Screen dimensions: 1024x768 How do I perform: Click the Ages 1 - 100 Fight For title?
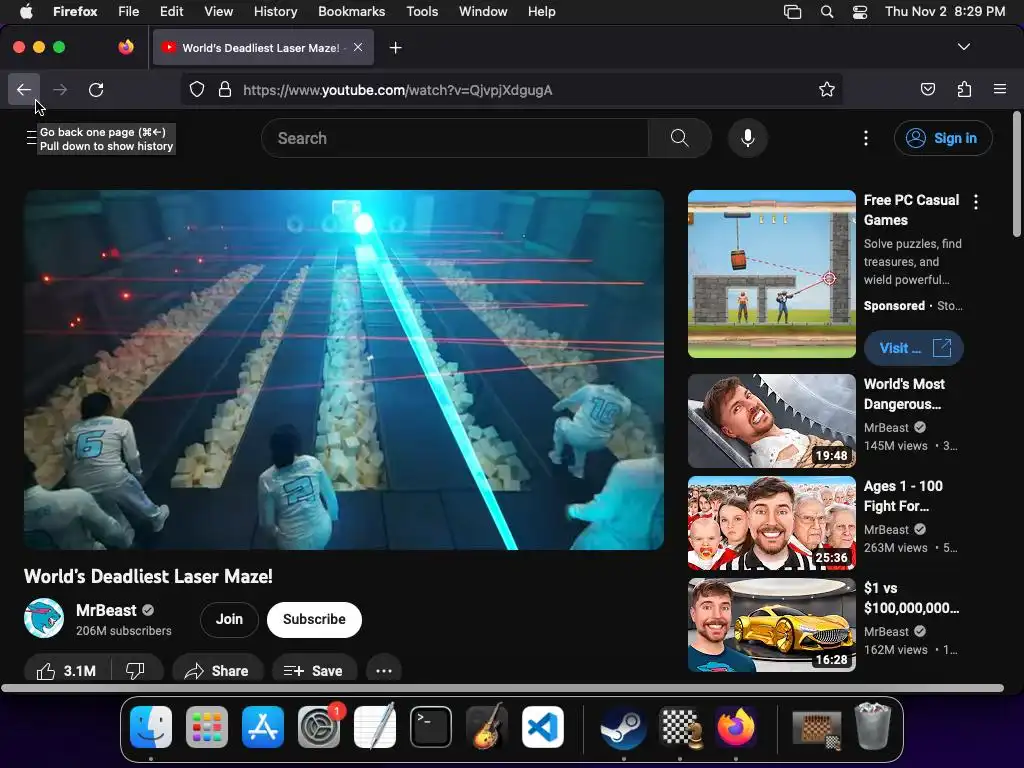point(903,496)
